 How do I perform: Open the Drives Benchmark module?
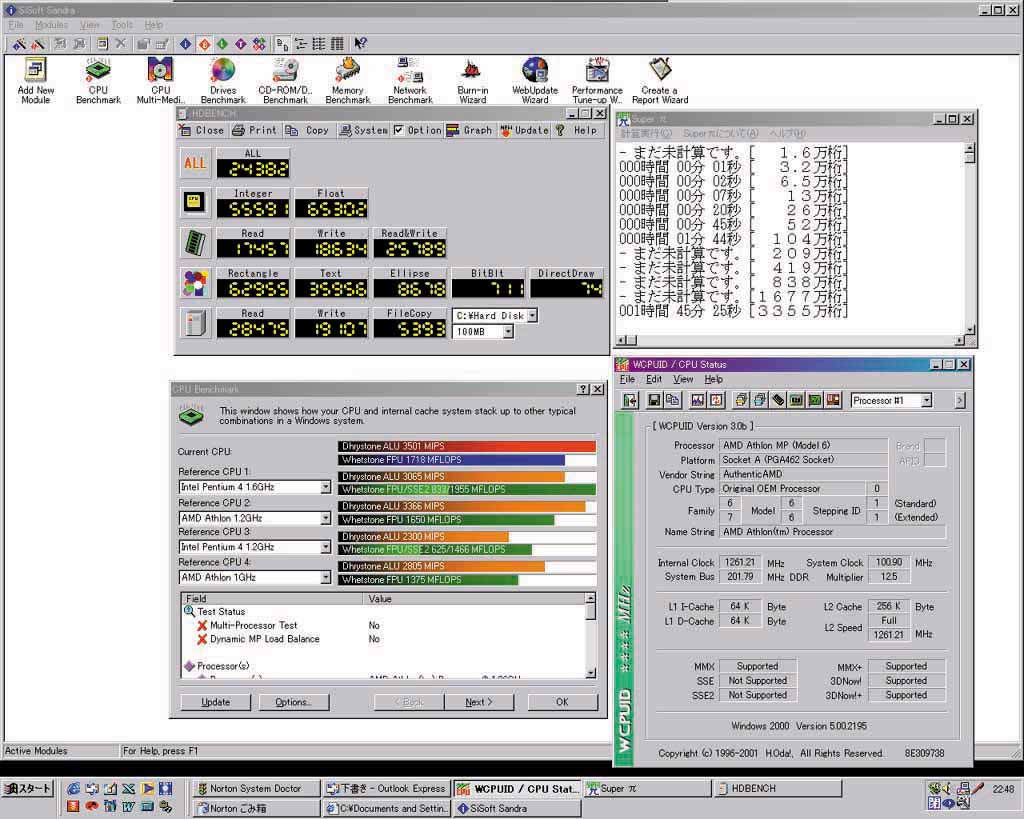(x=223, y=81)
